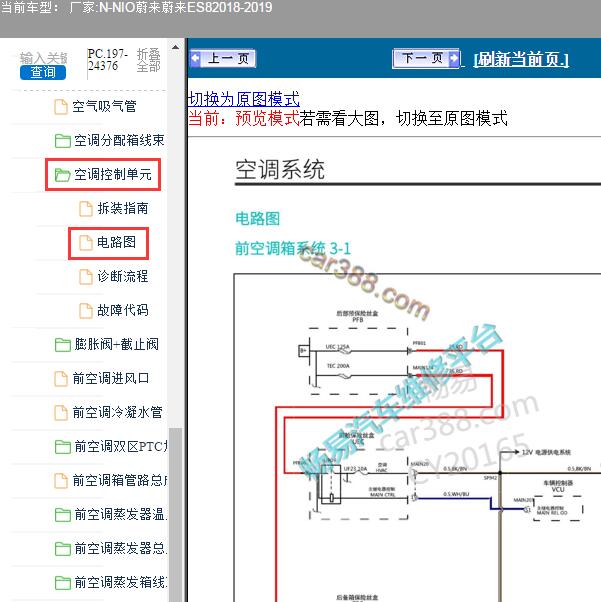Click the sidebar scrollbar thumb
The height and width of the screenshot is (602, 601).
175,514
